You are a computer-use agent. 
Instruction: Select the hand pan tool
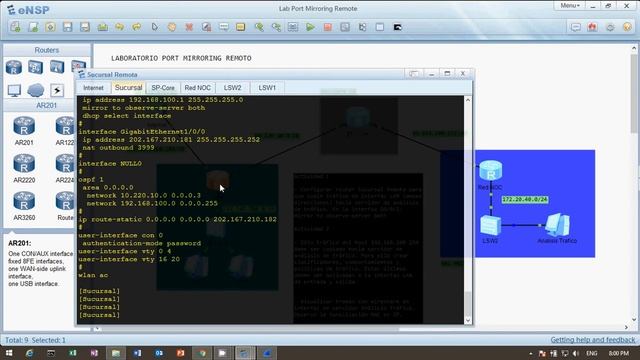(171, 27)
